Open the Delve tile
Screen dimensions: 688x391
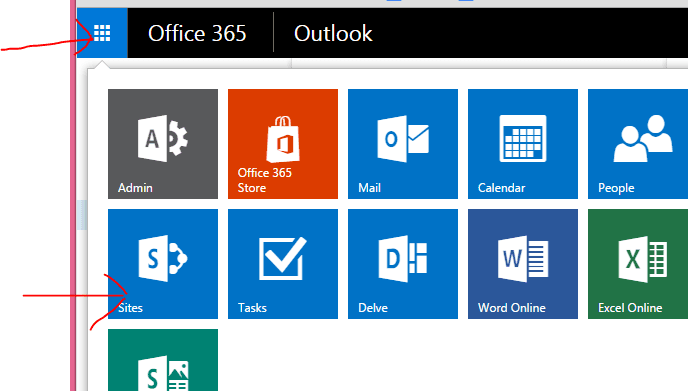(x=403, y=264)
